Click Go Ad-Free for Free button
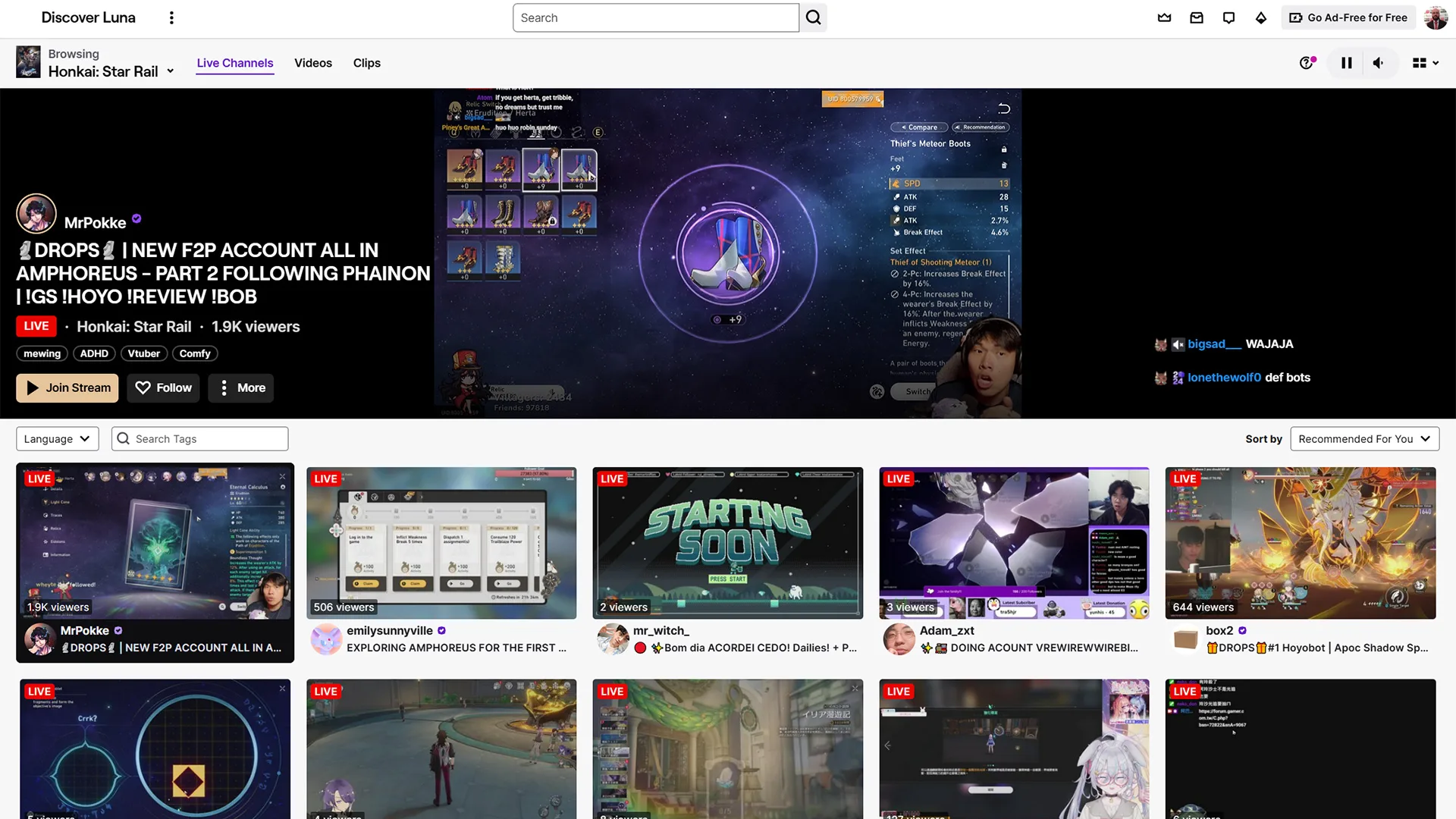The width and height of the screenshot is (1456, 819). tap(1348, 17)
